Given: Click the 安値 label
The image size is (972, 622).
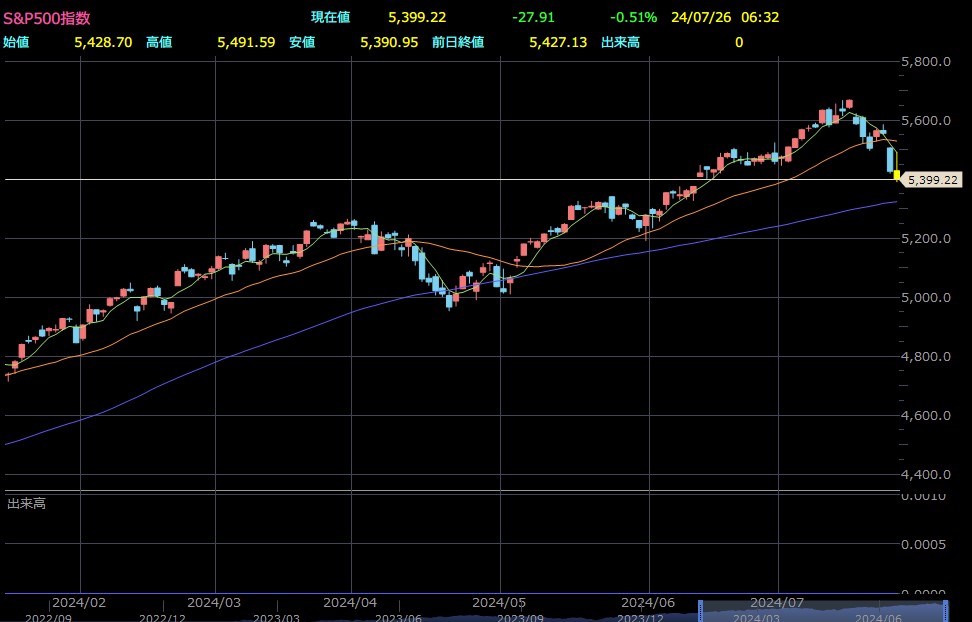Looking at the screenshot, I should pos(303,42).
